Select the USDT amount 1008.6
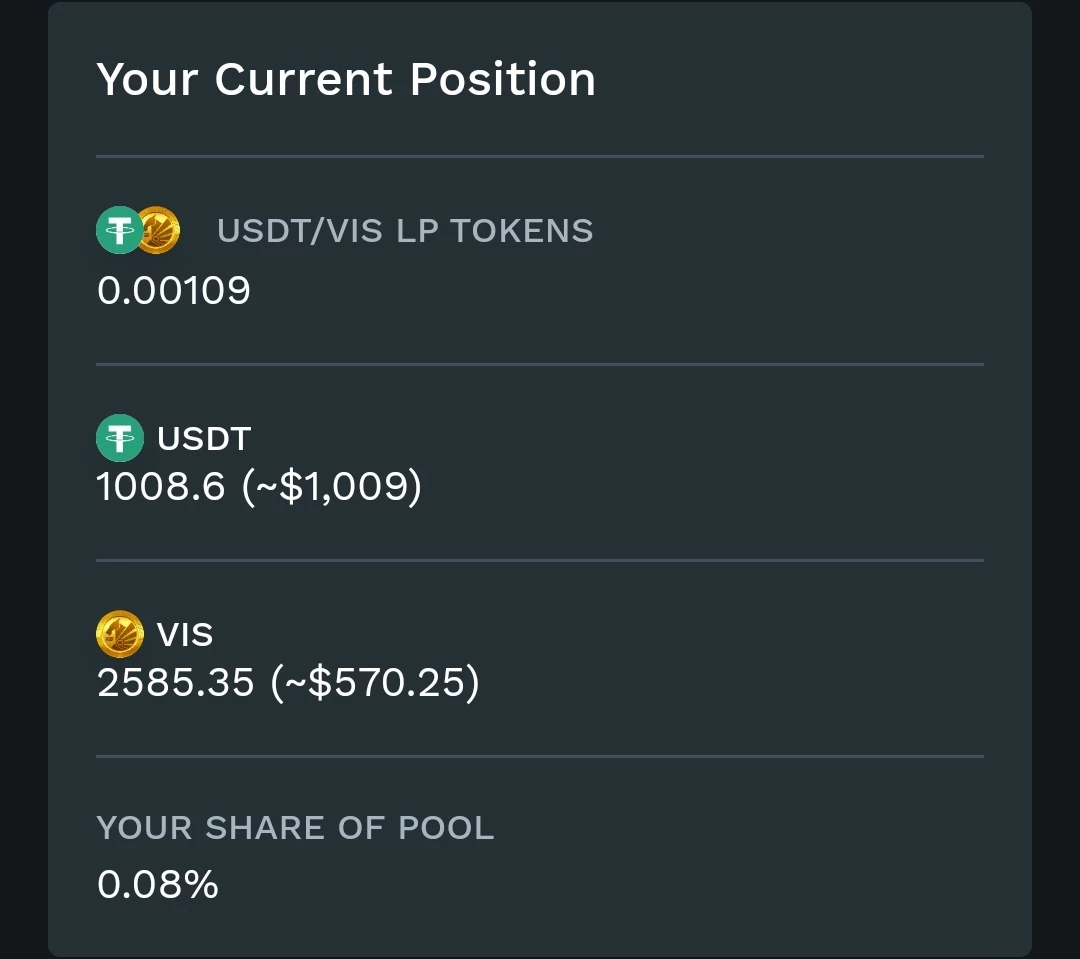1080x959 pixels. pyautogui.click(x=161, y=487)
